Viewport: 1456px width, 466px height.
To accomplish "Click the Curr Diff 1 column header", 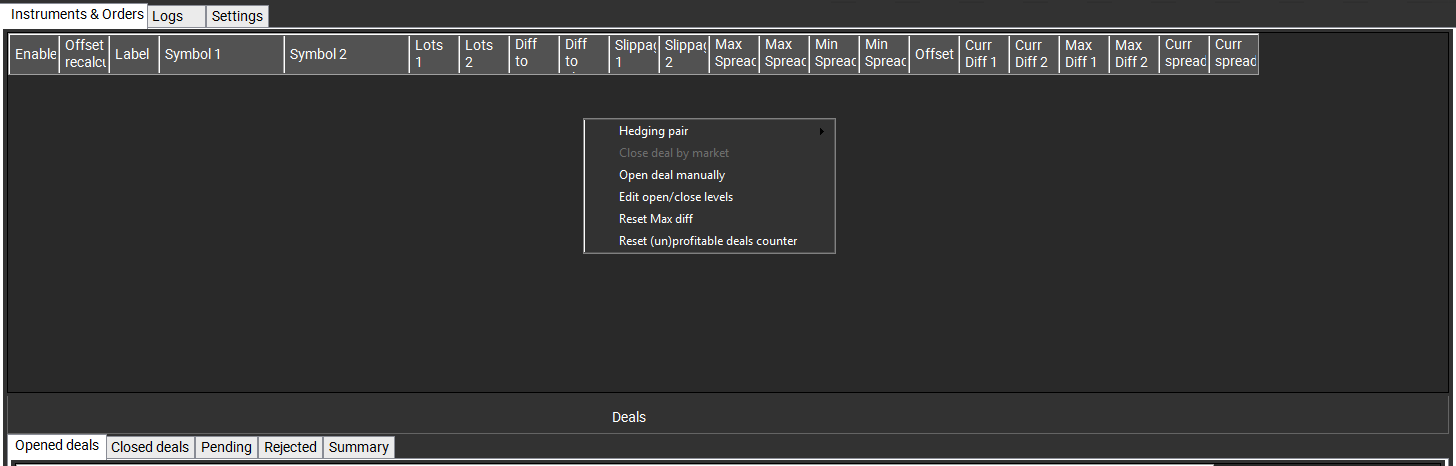I will click(x=984, y=54).
